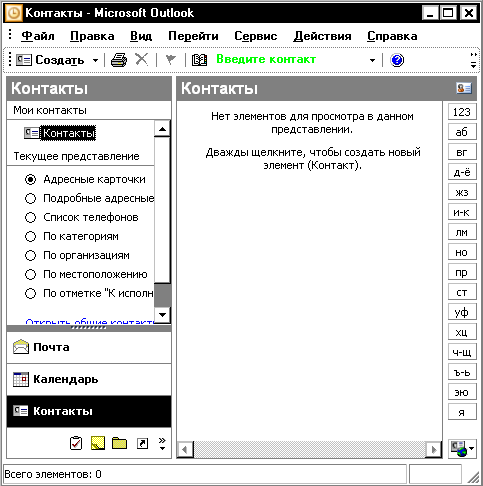483x486 pixels.
Task: Select 'По организациям' view option
Action: pos(77,255)
